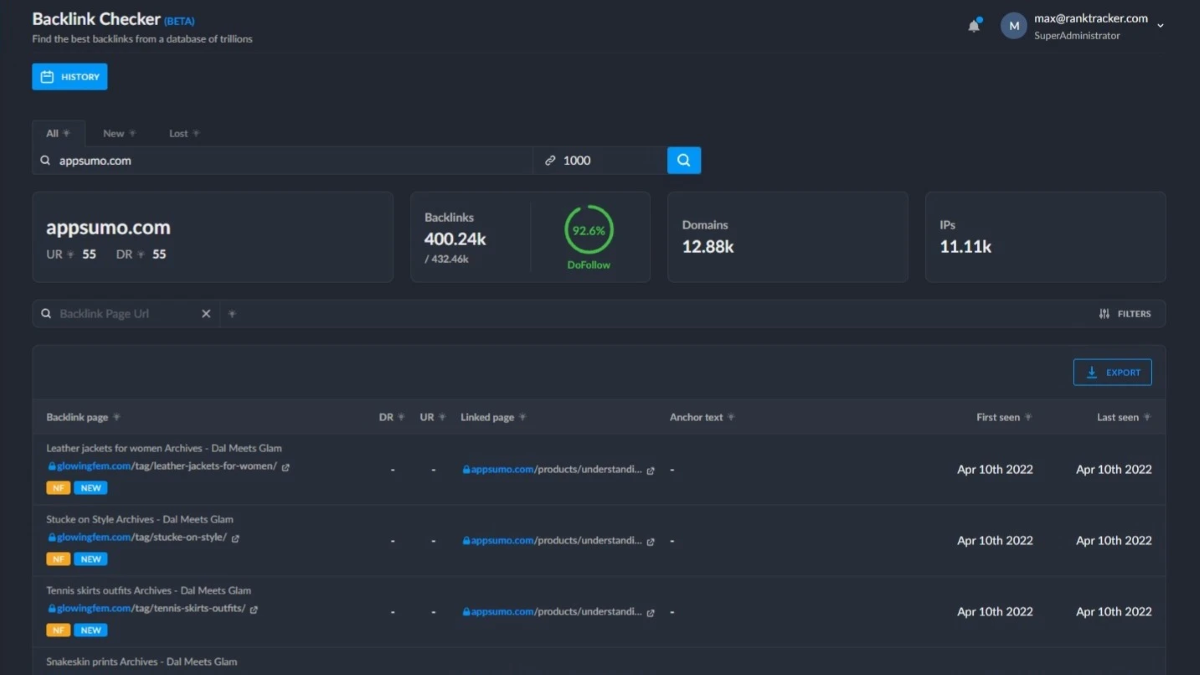
Task: Click NF badge on Tennis skirts row
Action: 58,630
